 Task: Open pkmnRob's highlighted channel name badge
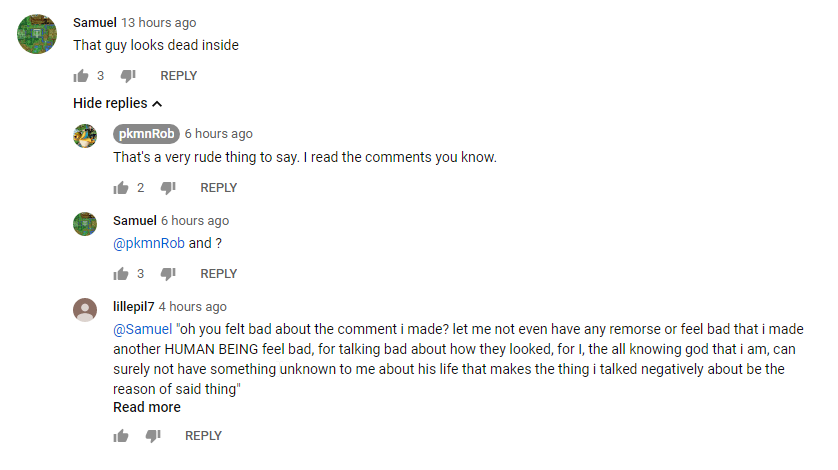point(146,134)
